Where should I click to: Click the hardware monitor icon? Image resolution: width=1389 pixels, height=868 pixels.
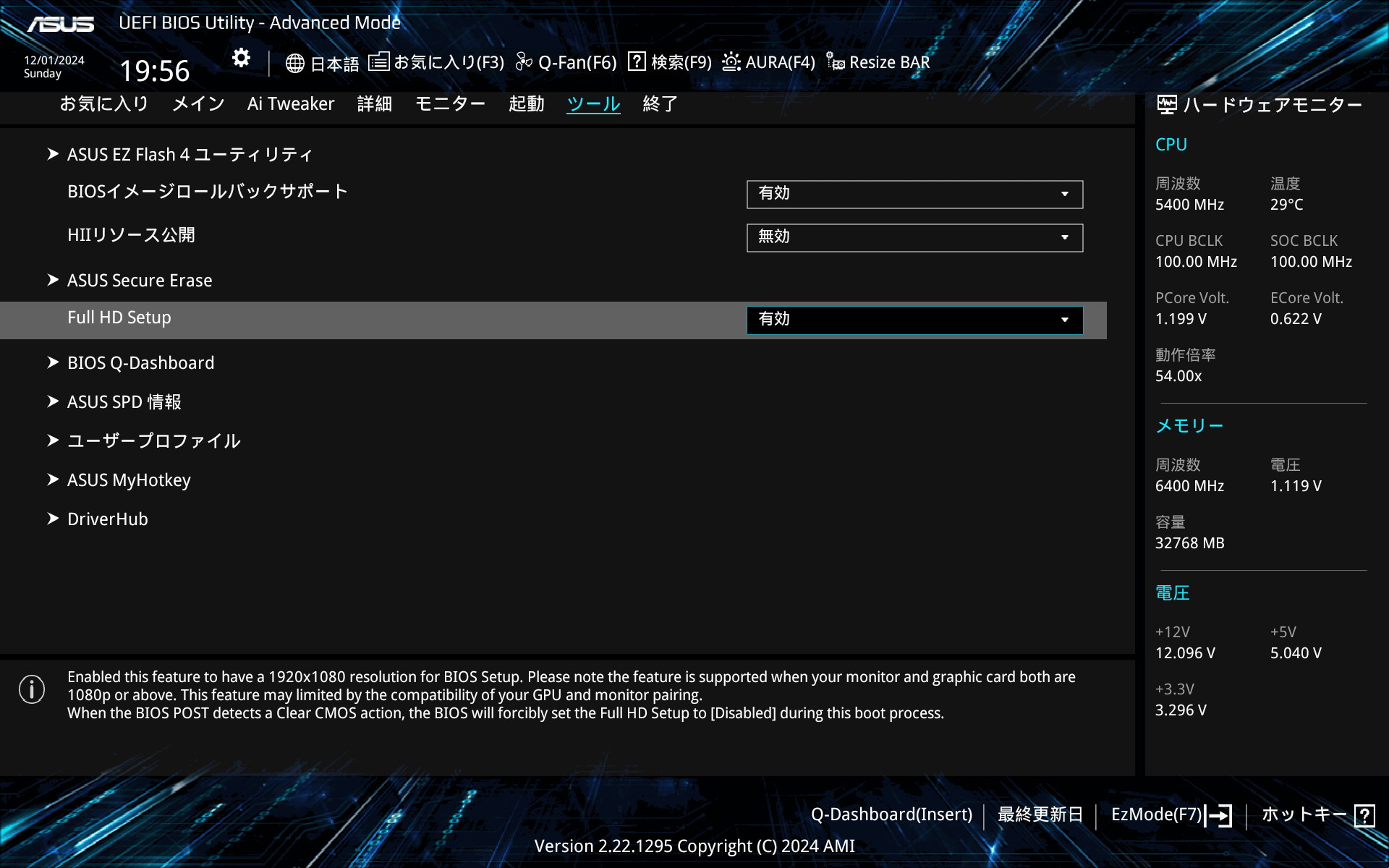click(1166, 105)
